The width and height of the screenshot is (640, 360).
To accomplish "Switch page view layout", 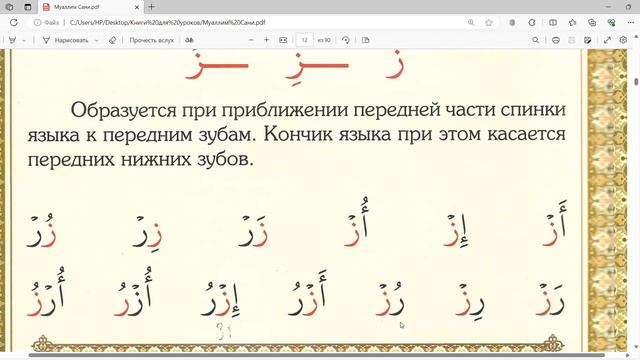I will (x=366, y=40).
